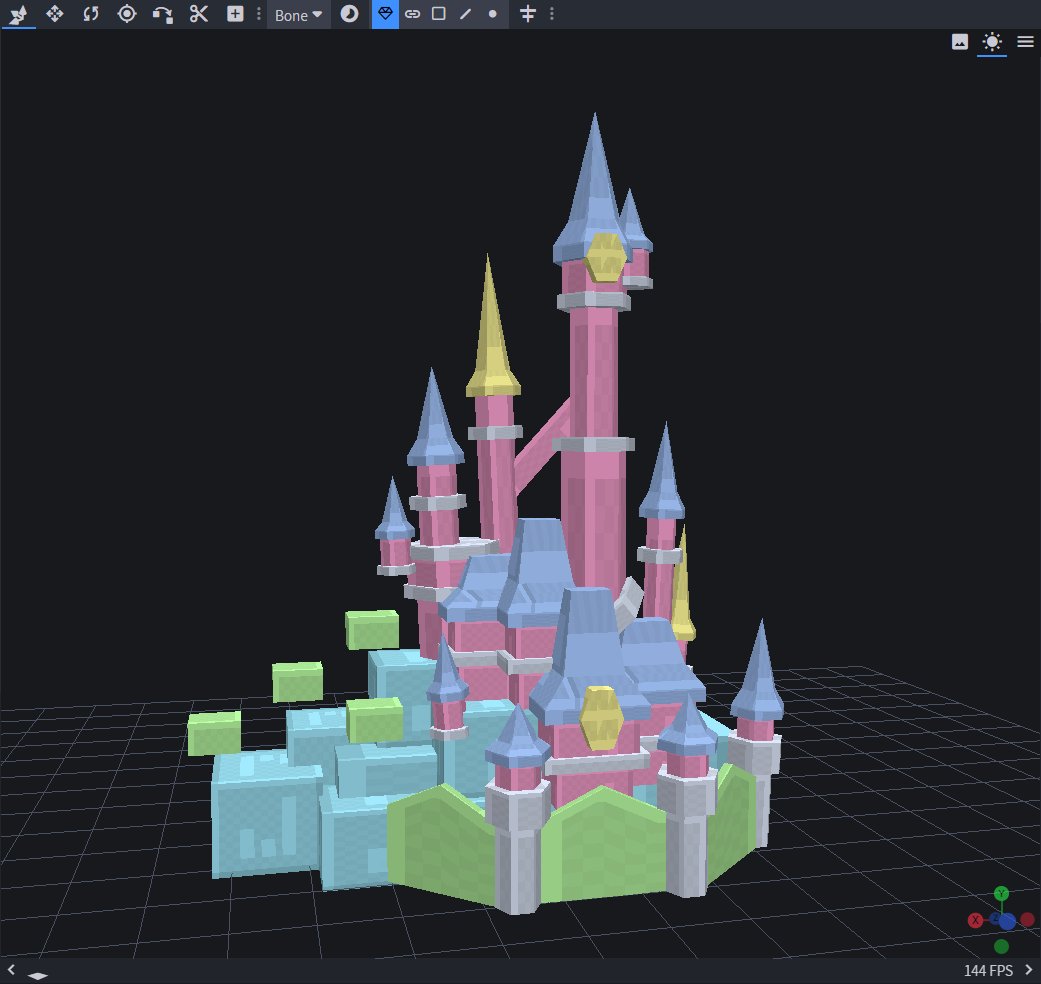Click the Y axis on the navigation gizmo

[1001, 894]
